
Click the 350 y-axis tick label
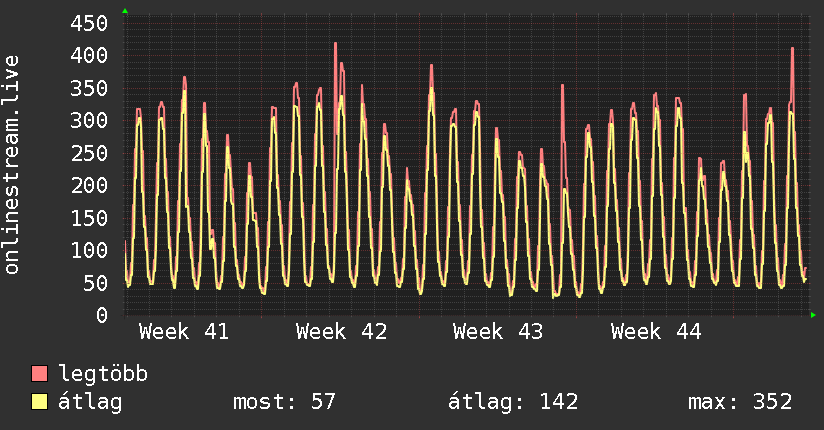(89, 88)
